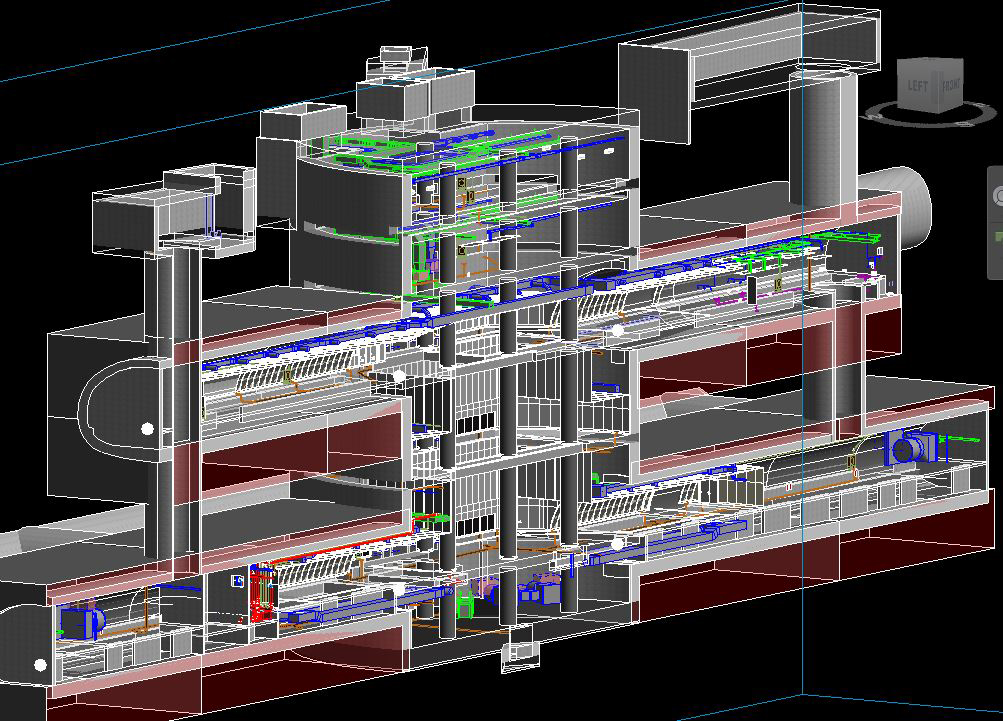
Task: Click the white dot at bottom-left corner
Action: [x=40, y=664]
